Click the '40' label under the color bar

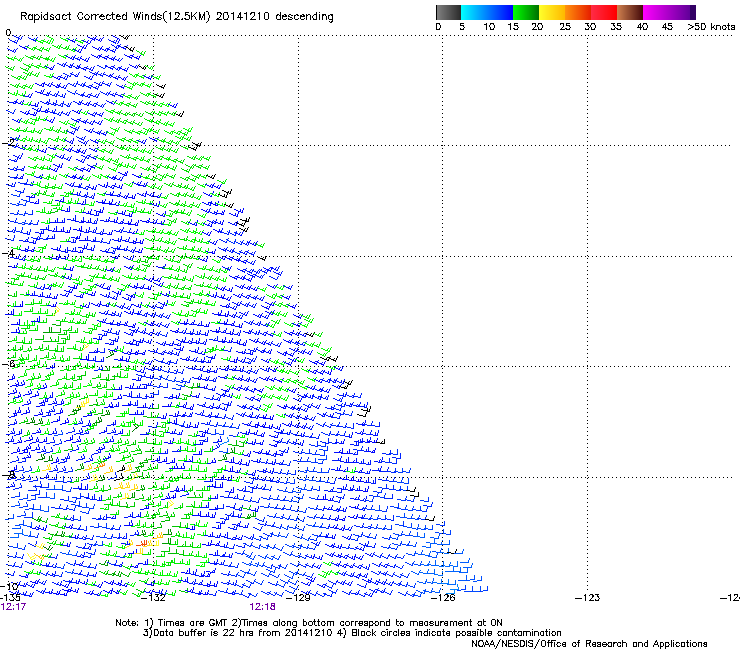(x=642, y=27)
